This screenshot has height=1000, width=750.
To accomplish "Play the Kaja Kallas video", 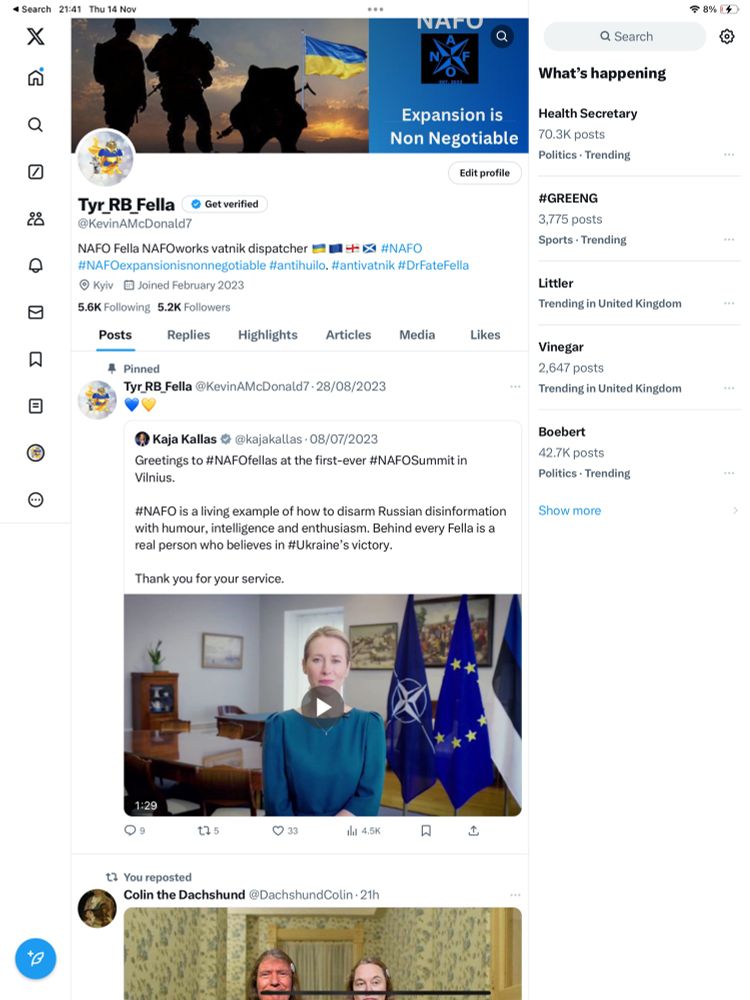I will click(x=323, y=707).
